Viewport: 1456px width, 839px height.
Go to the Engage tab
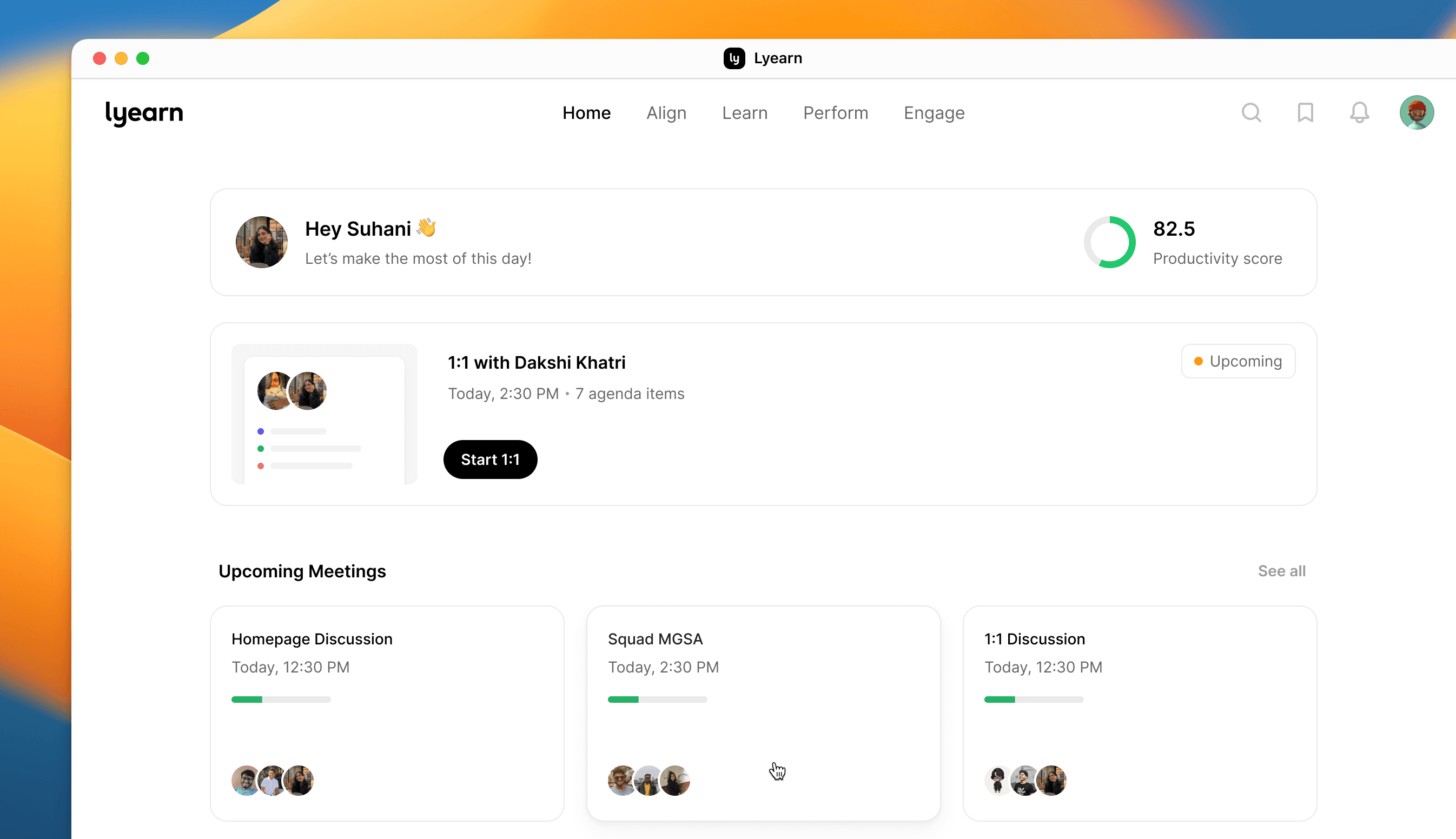coord(934,113)
